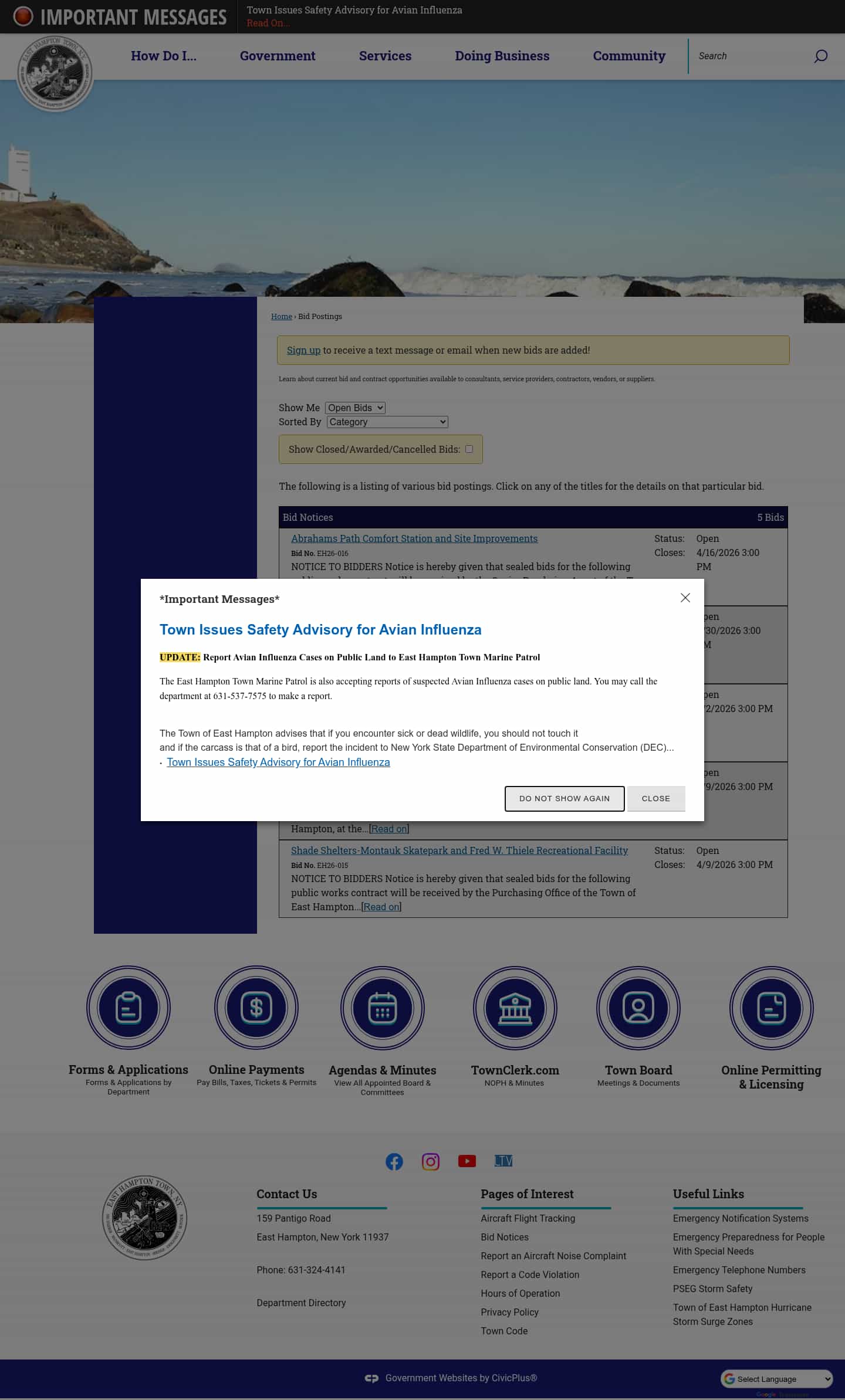Visit the town's Instagram icon
Image resolution: width=845 pixels, height=1400 pixels.
431,1161
